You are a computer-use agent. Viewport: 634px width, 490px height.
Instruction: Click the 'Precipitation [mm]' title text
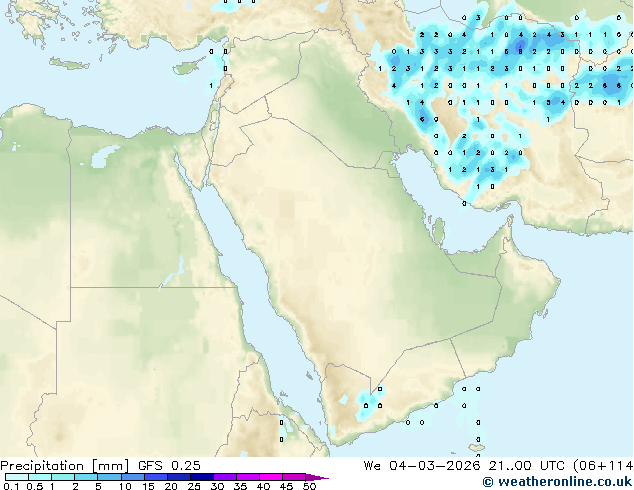click(65, 466)
